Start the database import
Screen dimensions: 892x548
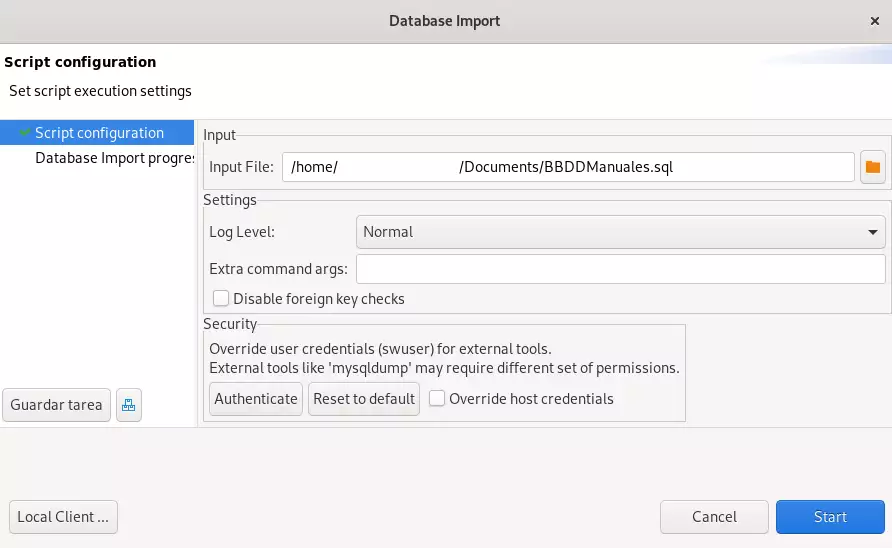coord(830,517)
